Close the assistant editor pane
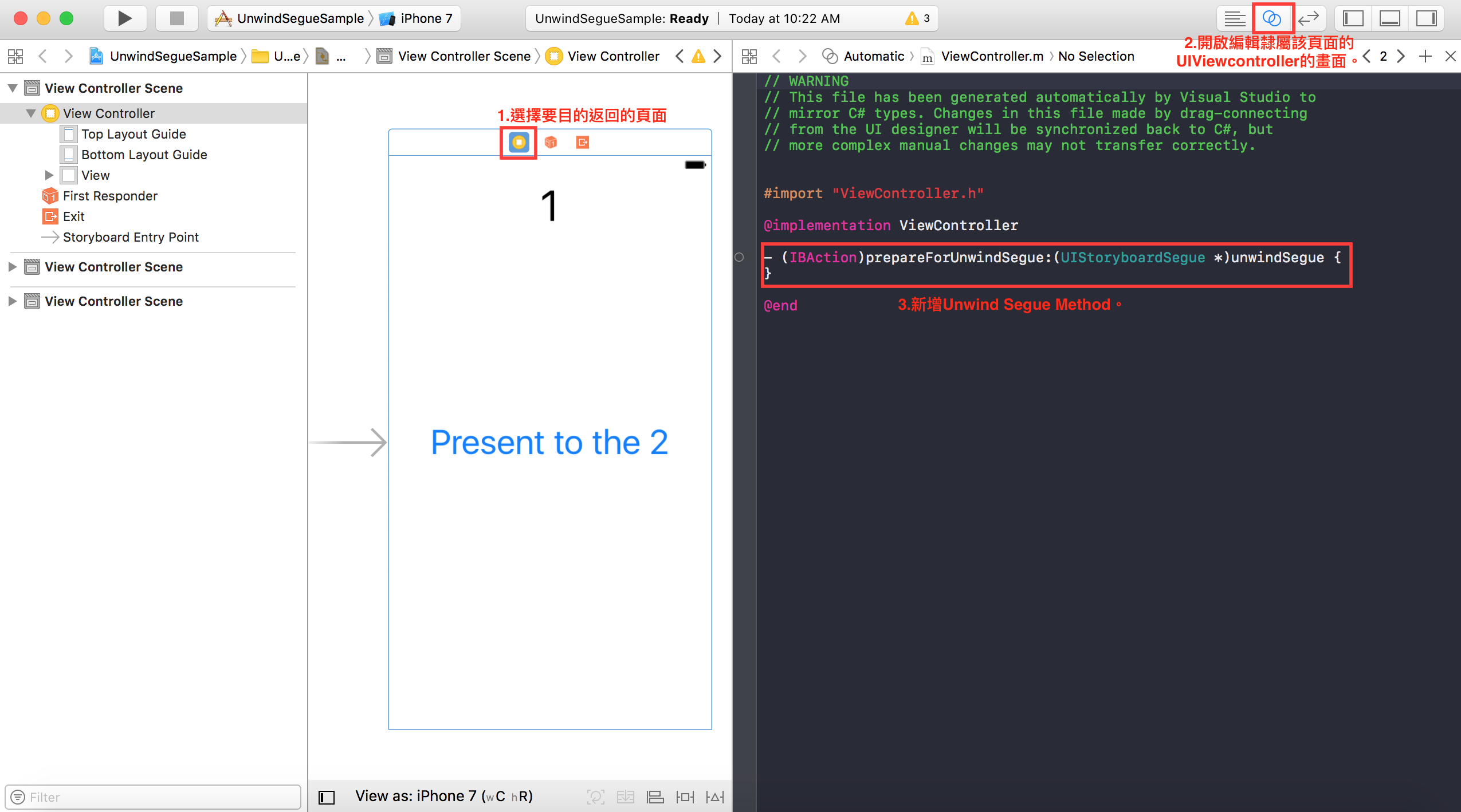 coord(1451,56)
